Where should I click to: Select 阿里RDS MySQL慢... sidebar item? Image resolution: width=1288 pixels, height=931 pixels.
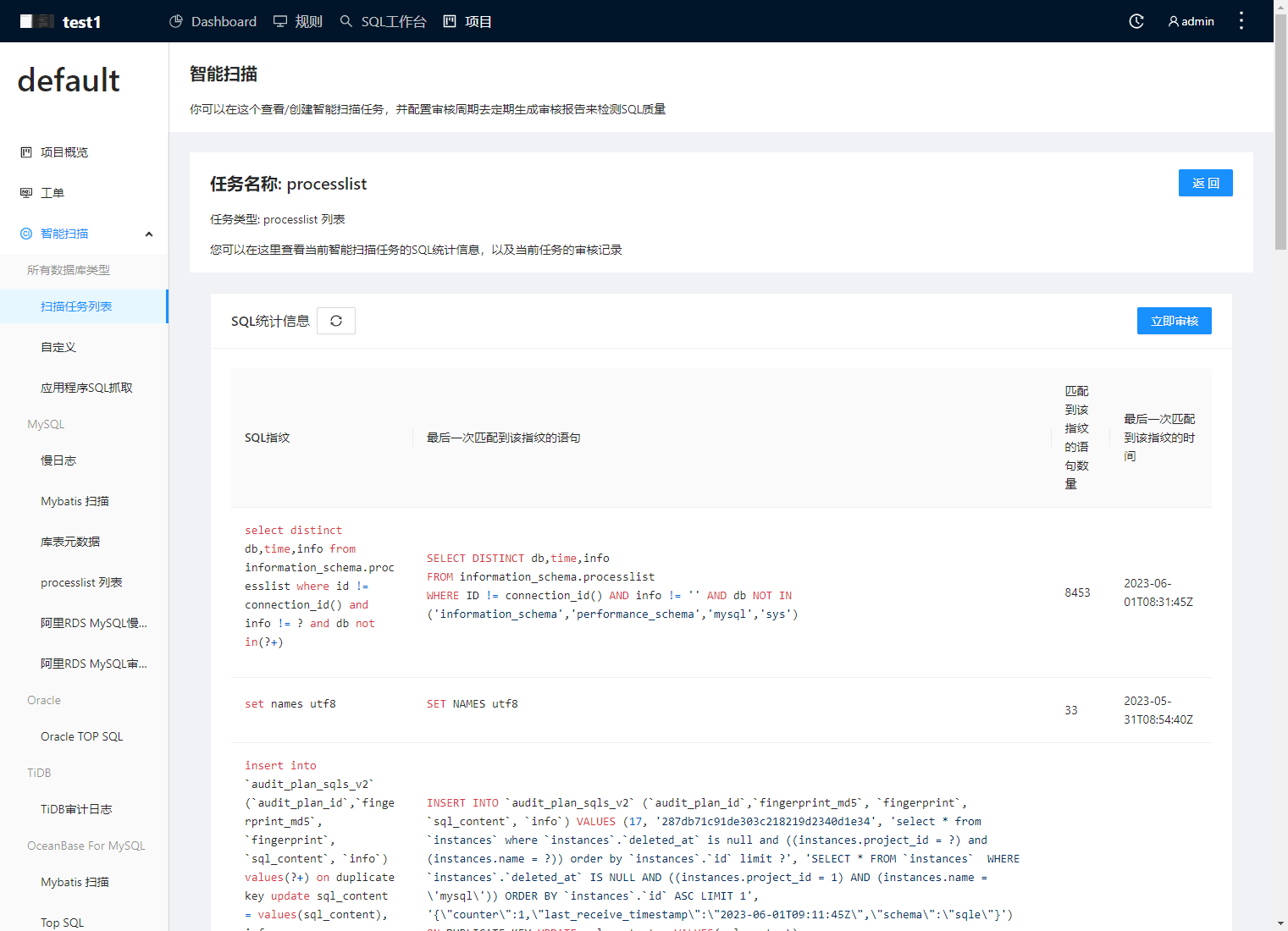(84, 623)
